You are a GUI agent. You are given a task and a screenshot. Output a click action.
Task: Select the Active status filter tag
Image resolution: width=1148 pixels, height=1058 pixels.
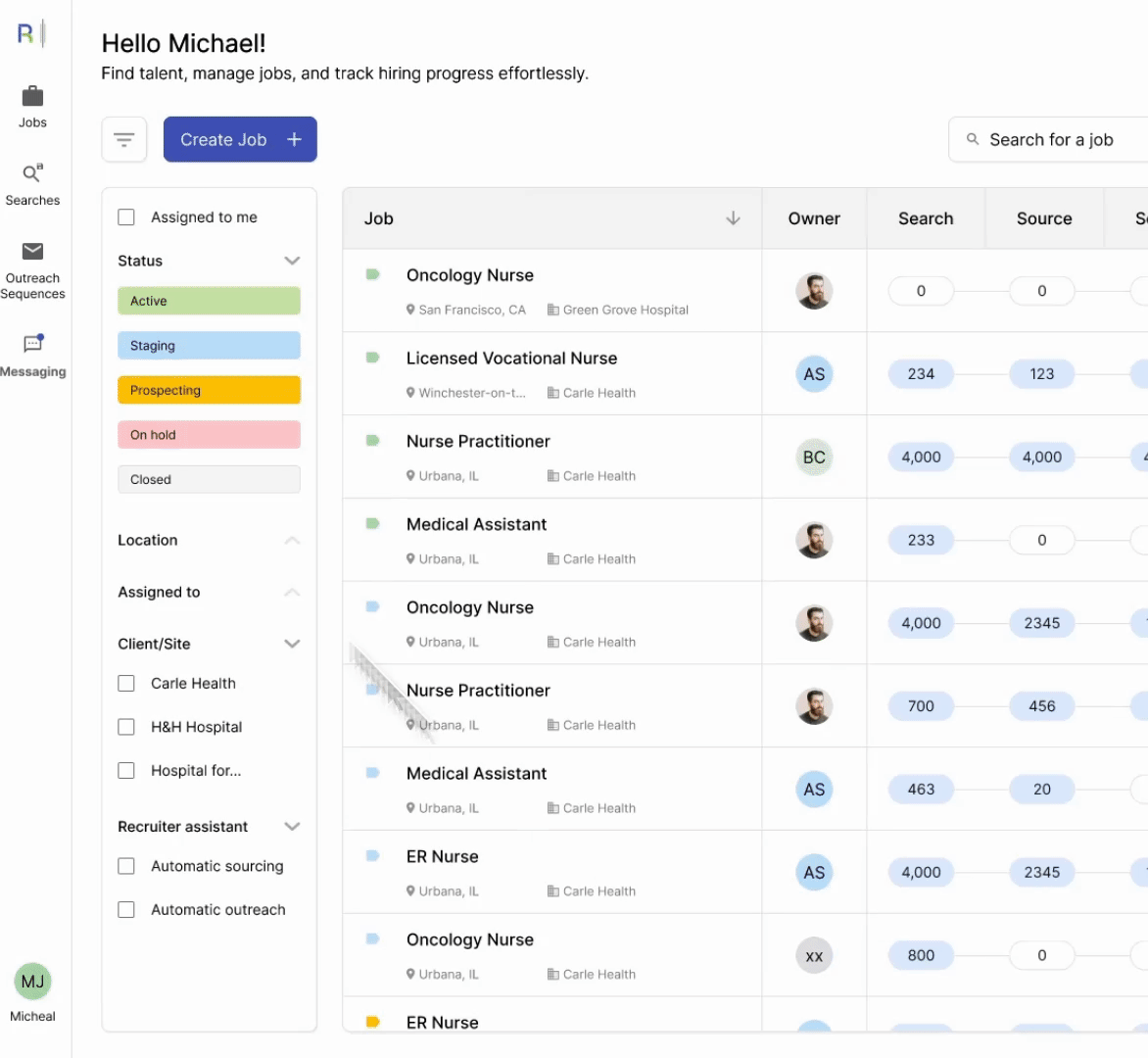[x=209, y=301]
